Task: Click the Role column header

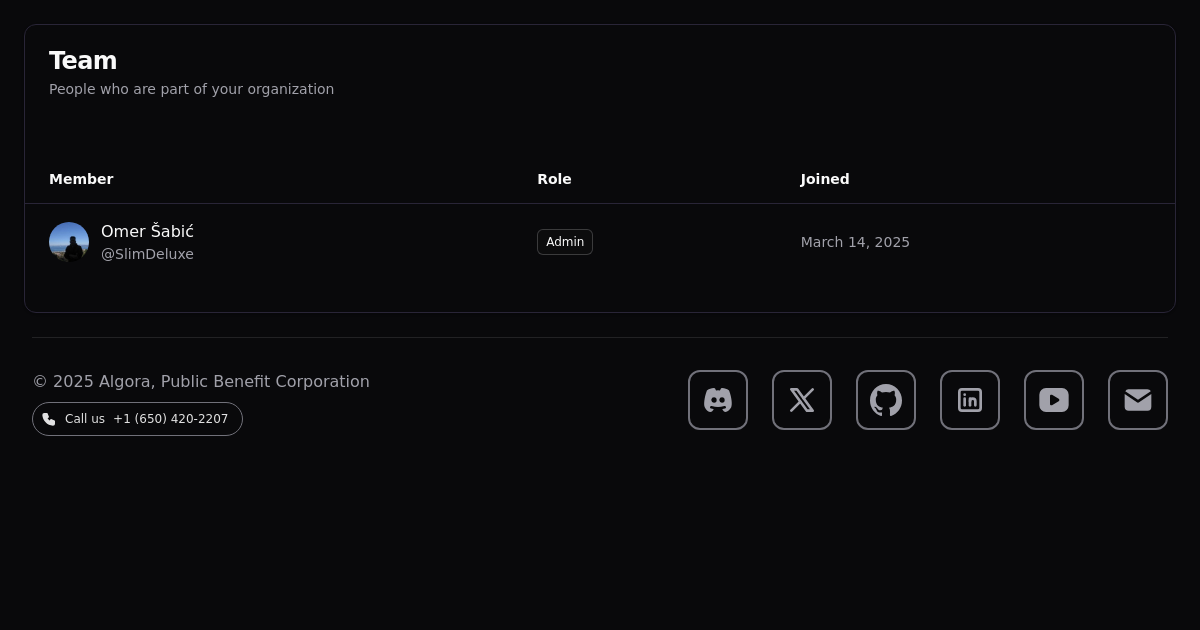Action: [554, 179]
